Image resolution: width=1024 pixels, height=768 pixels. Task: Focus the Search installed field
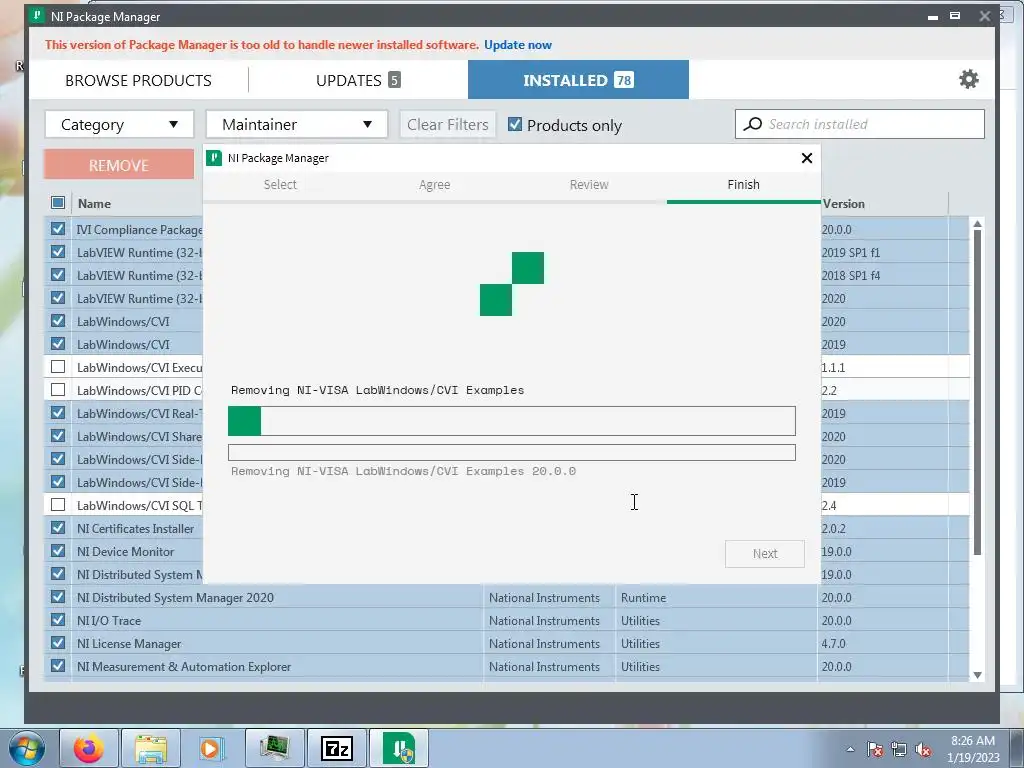point(859,124)
